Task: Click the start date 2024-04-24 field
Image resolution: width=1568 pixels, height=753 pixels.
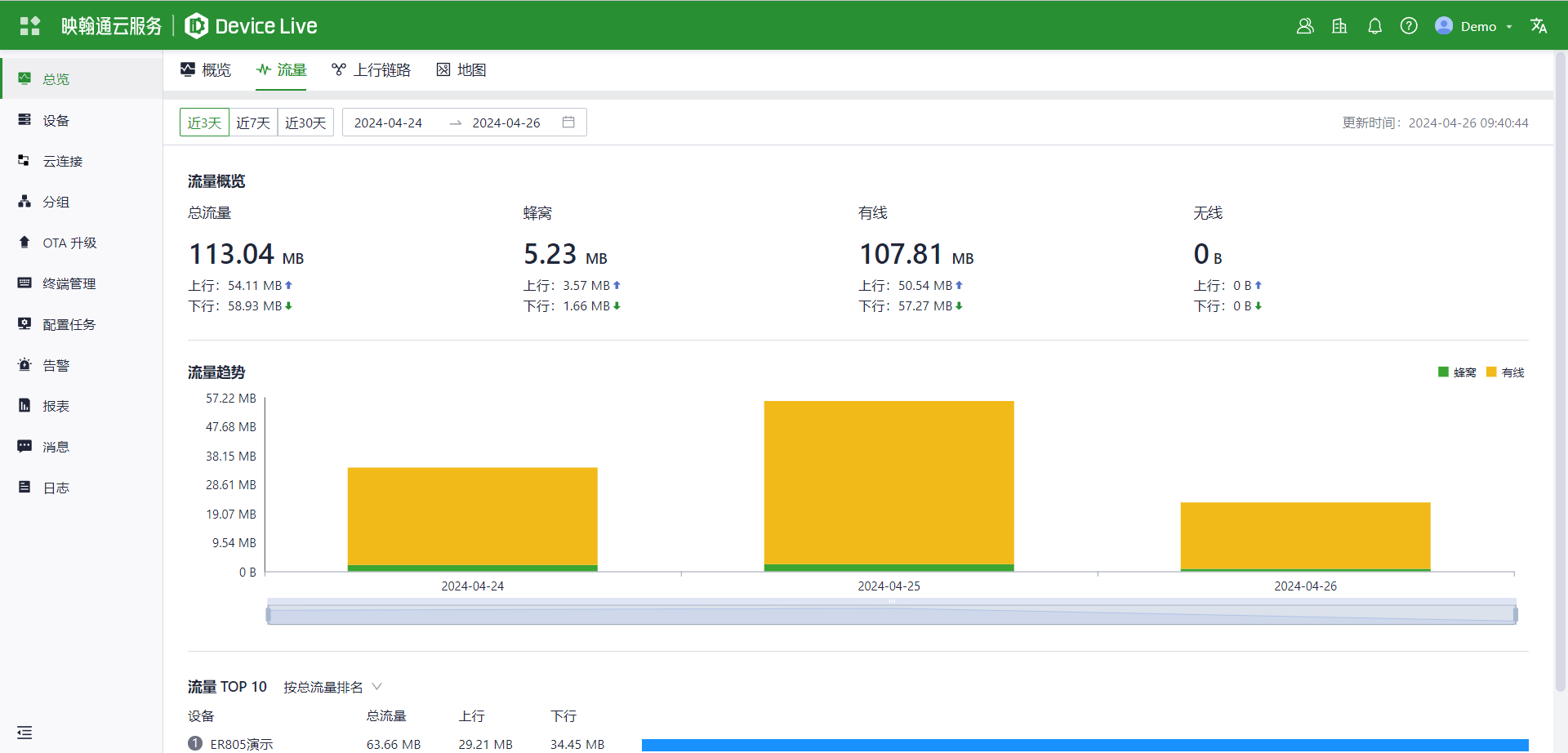Action: (389, 123)
